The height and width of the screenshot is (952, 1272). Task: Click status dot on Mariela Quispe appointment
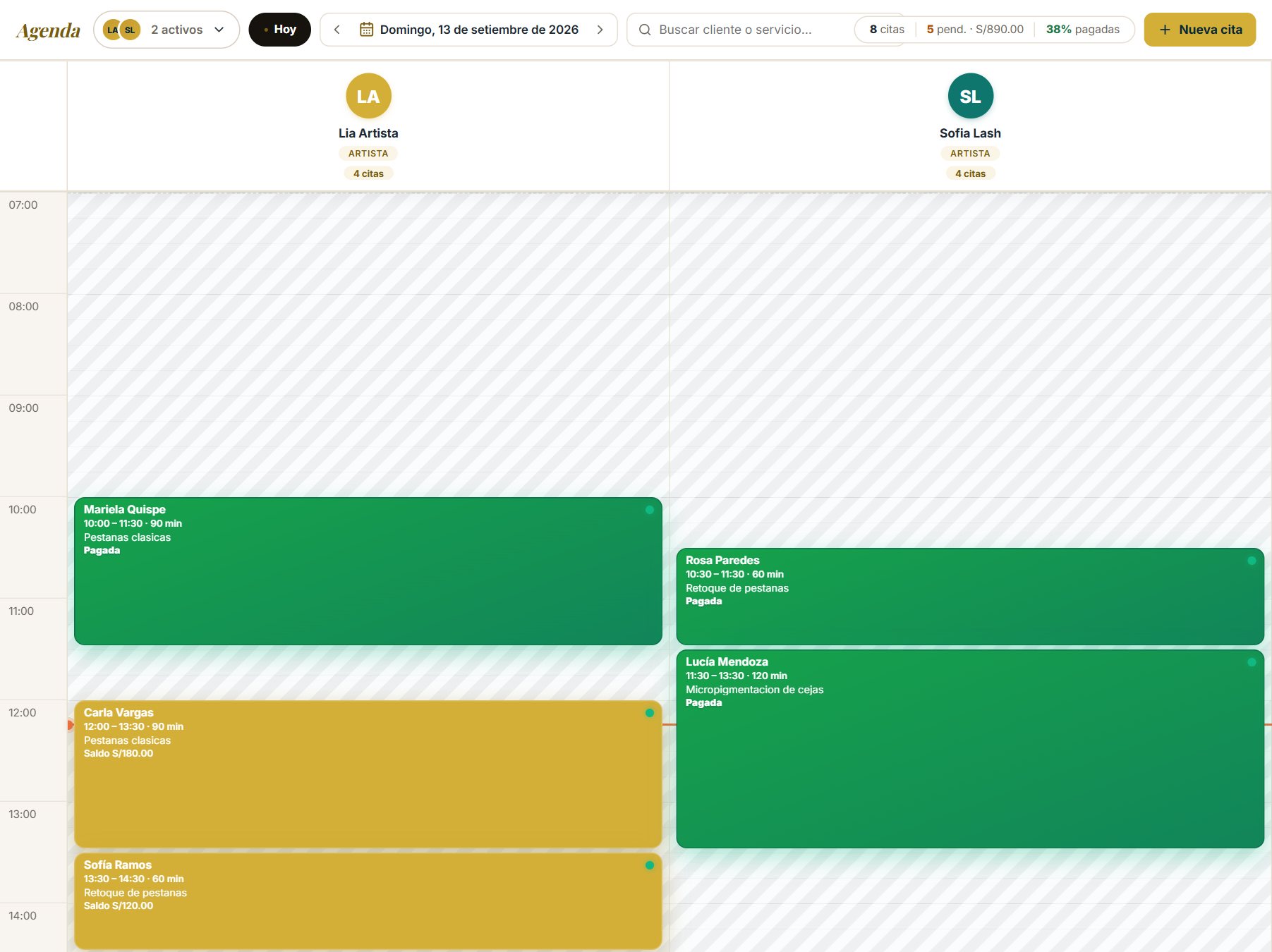[649, 510]
